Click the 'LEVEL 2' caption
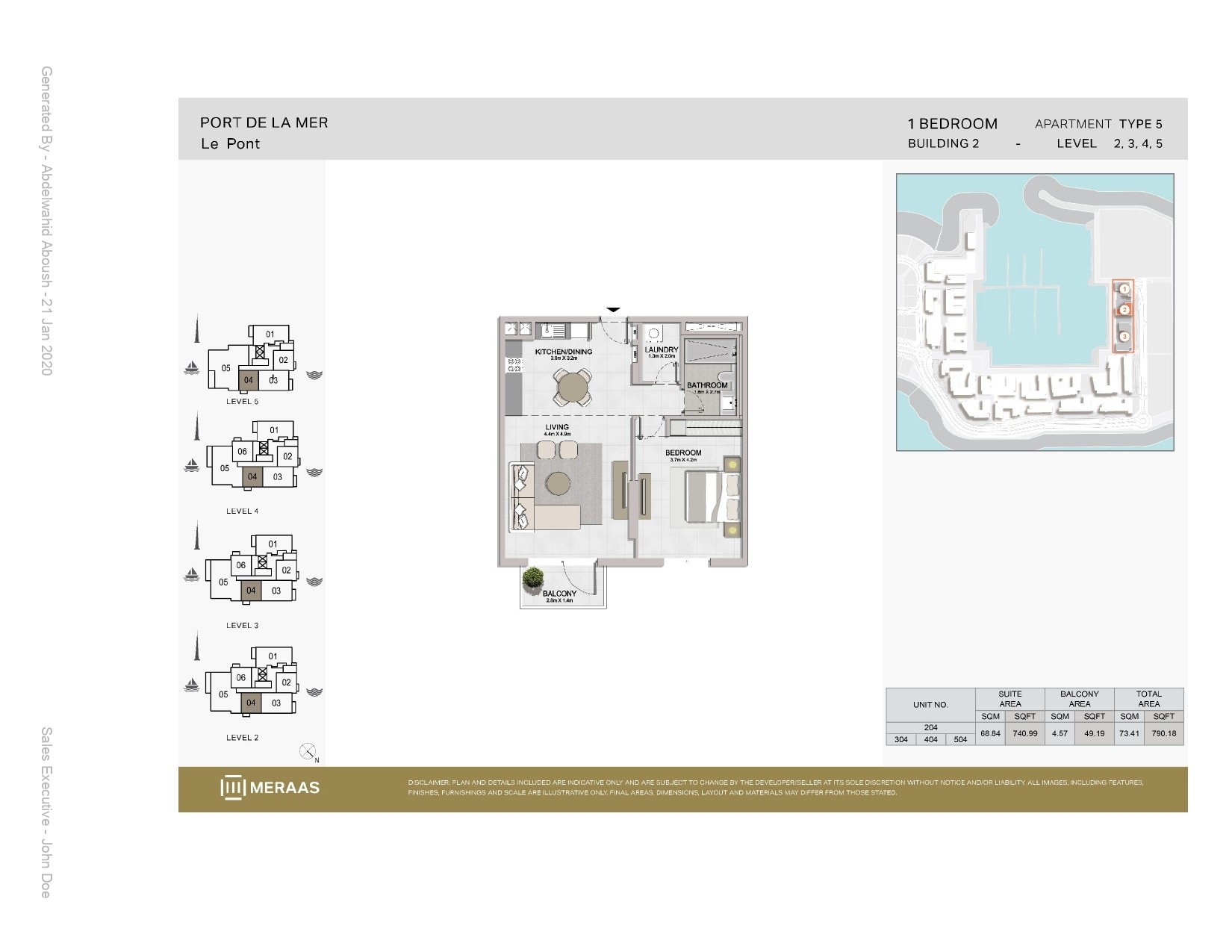Screen dimensions: 1232x952 coord(243,737)
